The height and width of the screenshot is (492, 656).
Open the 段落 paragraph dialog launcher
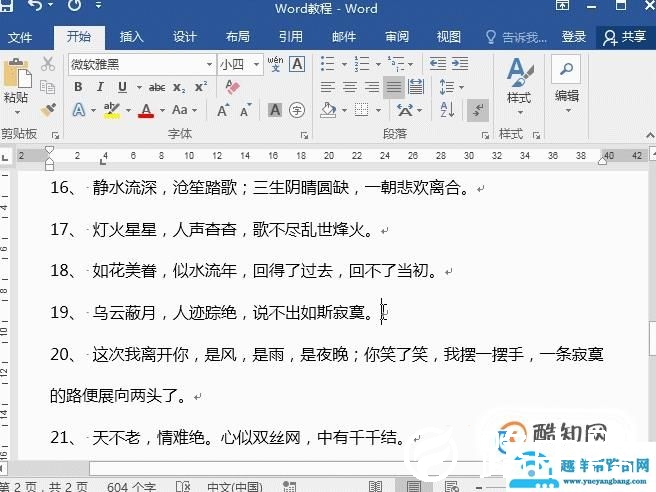485,135
